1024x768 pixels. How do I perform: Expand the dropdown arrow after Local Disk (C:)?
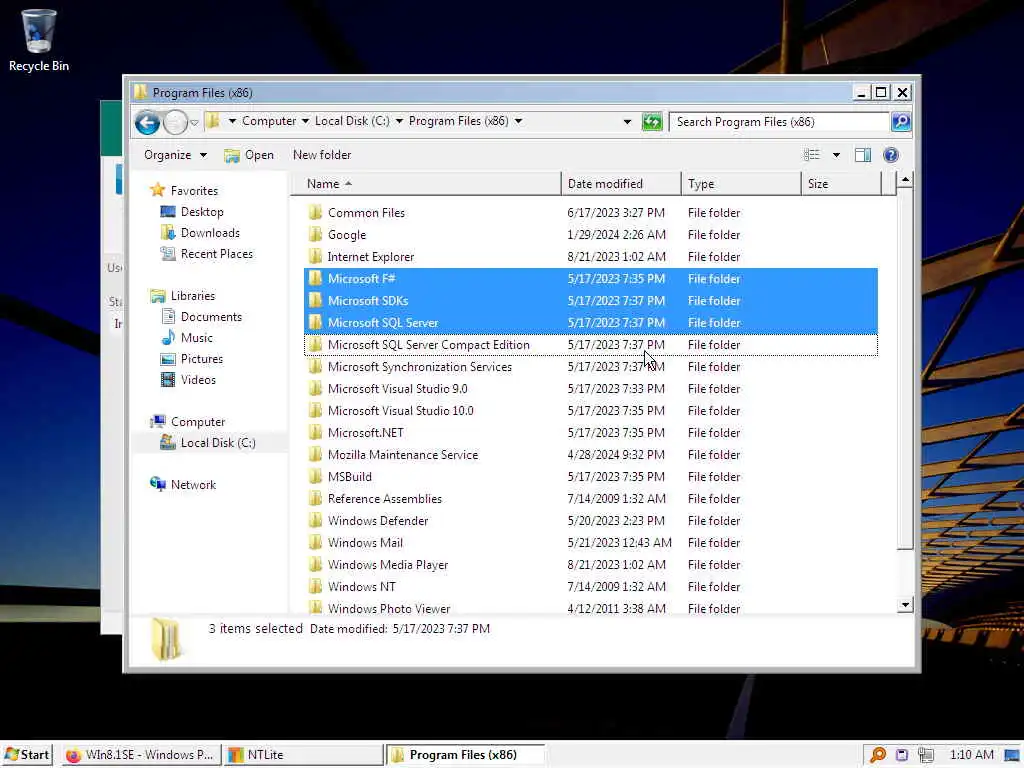pyautogui.click(x=399, y=121)
